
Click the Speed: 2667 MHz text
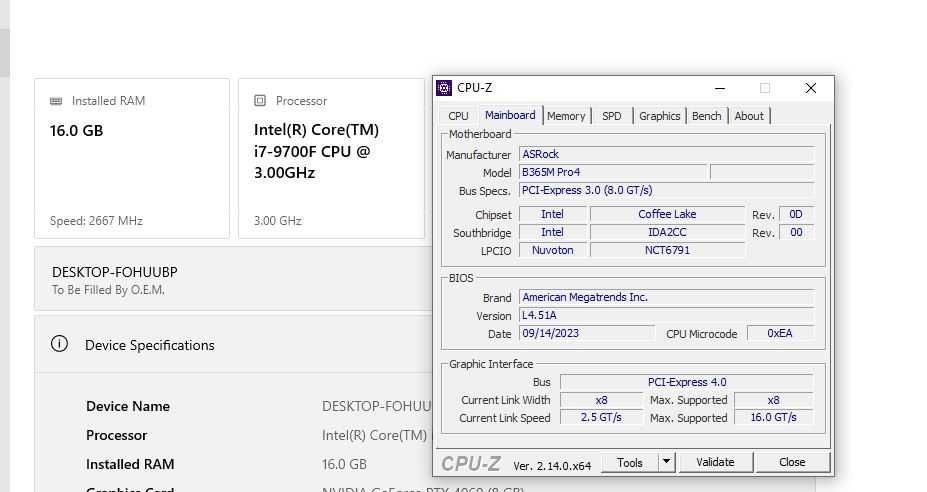click(96, 221)
